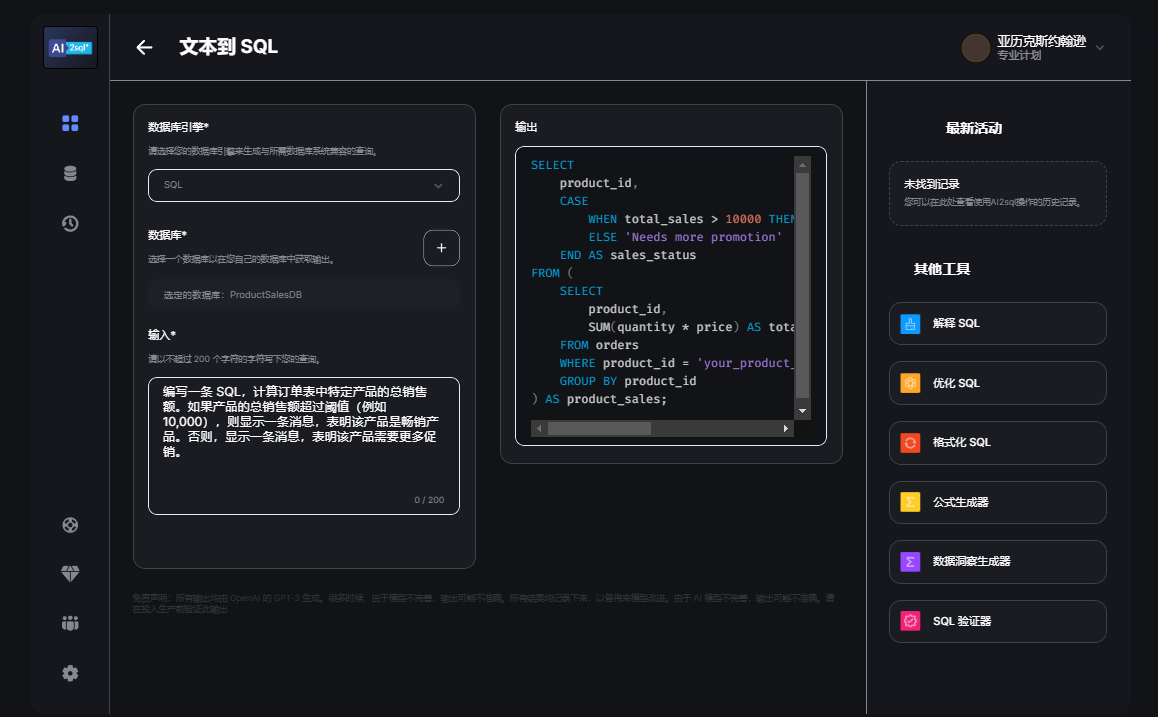Click the yellow 公式生成器 icon
The width and height of the screenshot is (1158, 717).
click(x=911, y=502)
